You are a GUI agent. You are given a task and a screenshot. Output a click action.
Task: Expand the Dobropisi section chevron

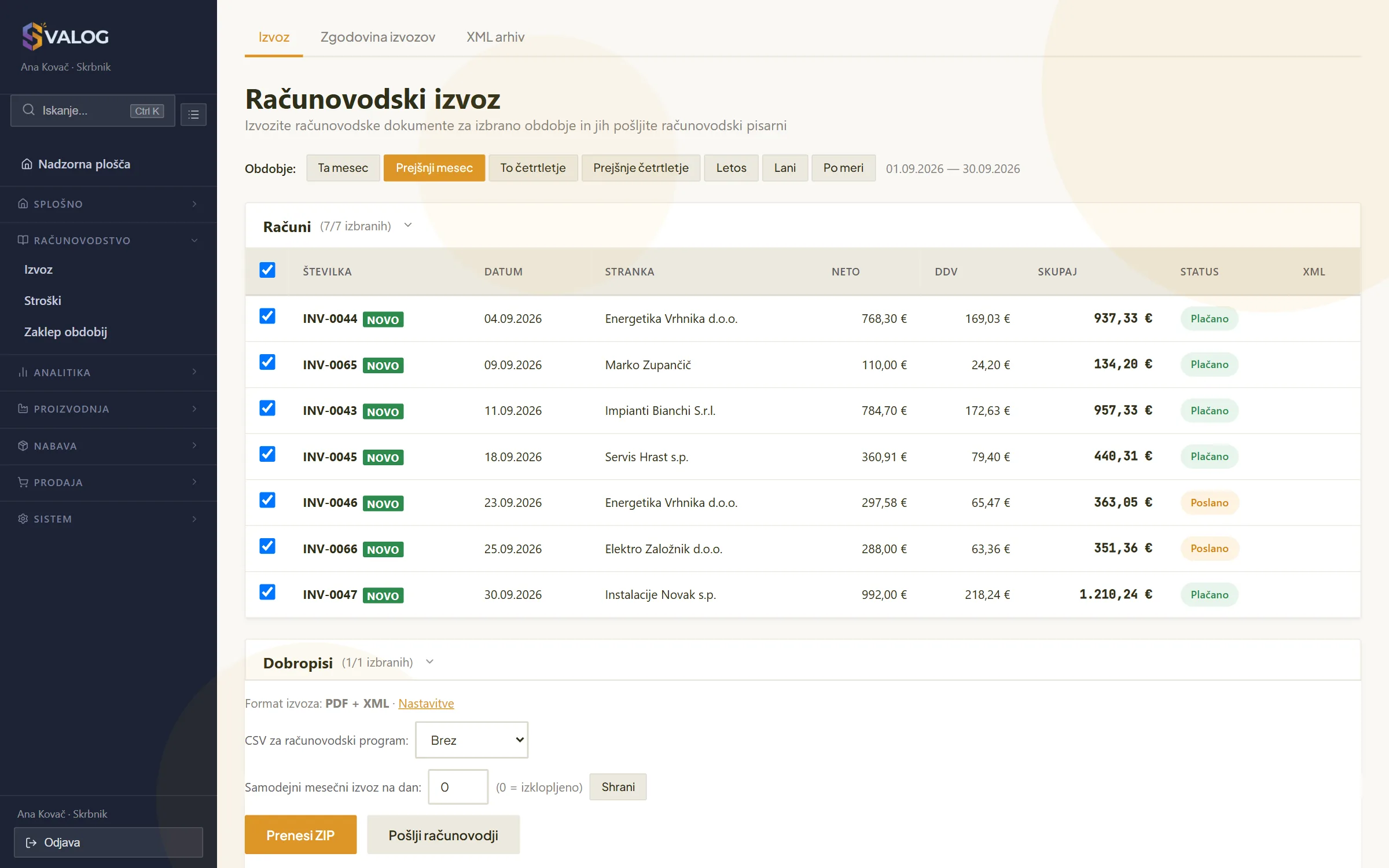429,662
